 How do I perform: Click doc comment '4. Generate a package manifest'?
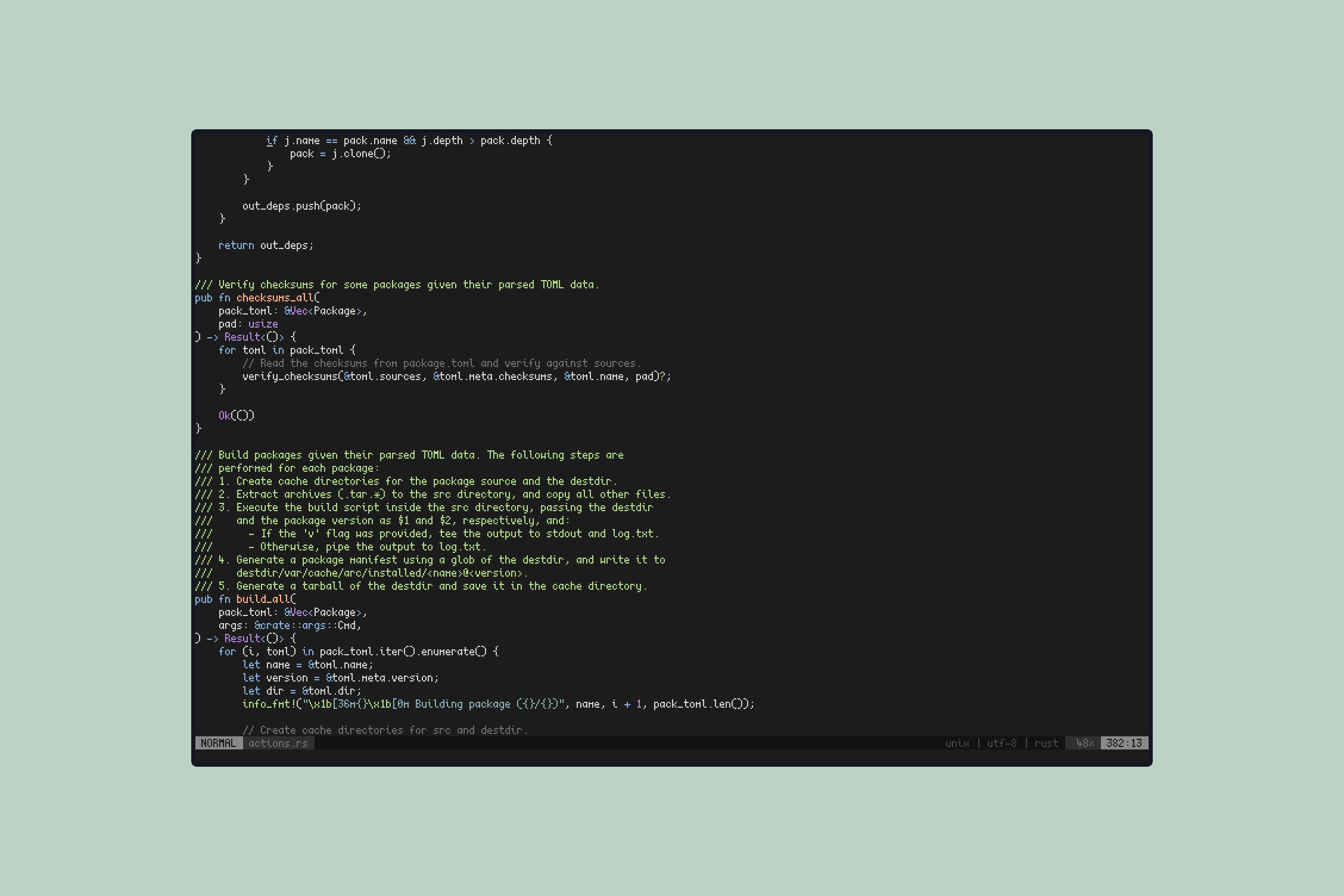[x=430, y=559]
